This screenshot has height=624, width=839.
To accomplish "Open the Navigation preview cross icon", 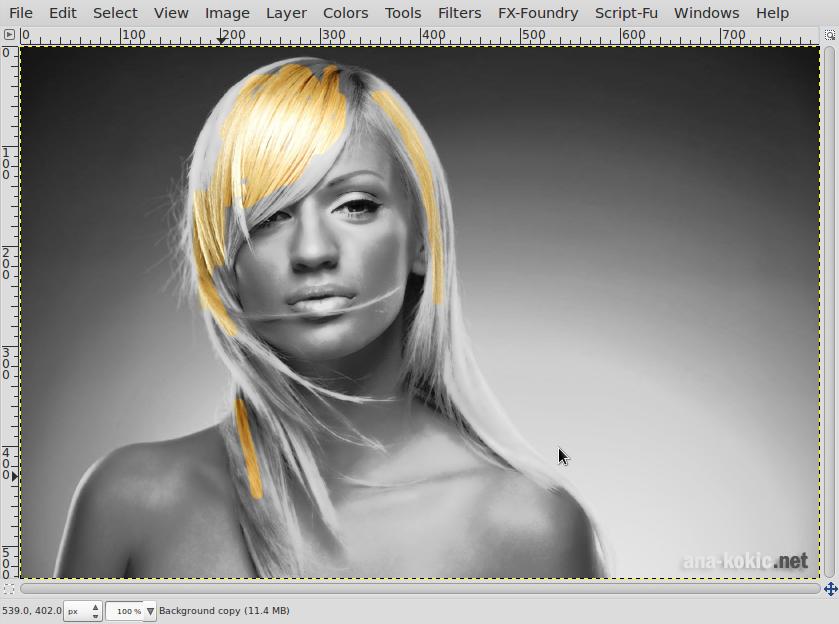I will coord(830,588).
